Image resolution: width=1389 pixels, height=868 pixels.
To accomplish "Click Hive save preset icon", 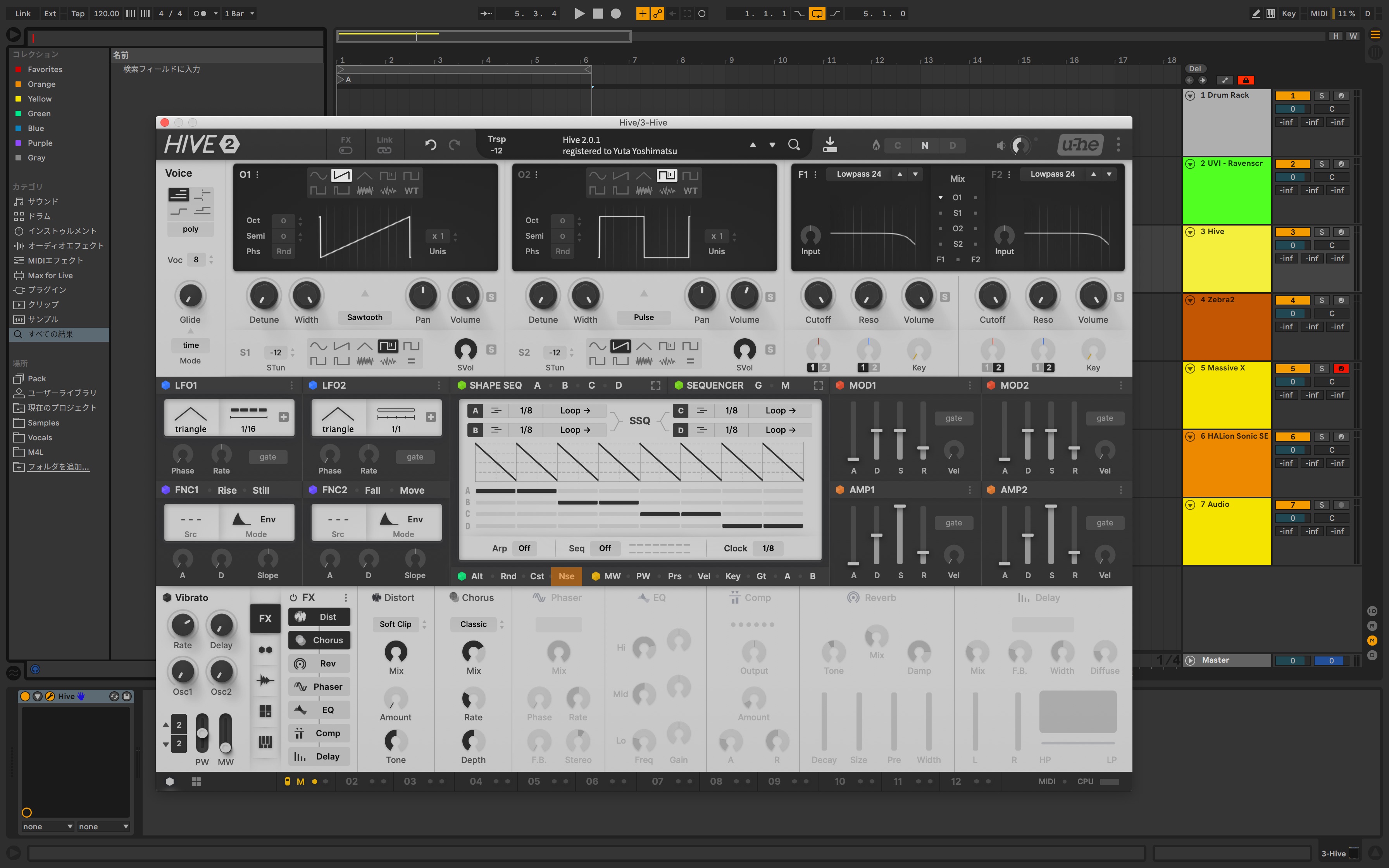I will tap(830, 144).
